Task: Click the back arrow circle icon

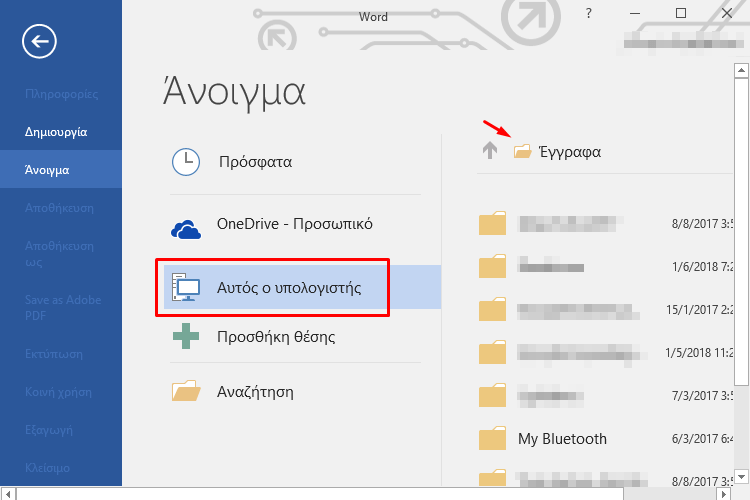Action: [38, 41]
